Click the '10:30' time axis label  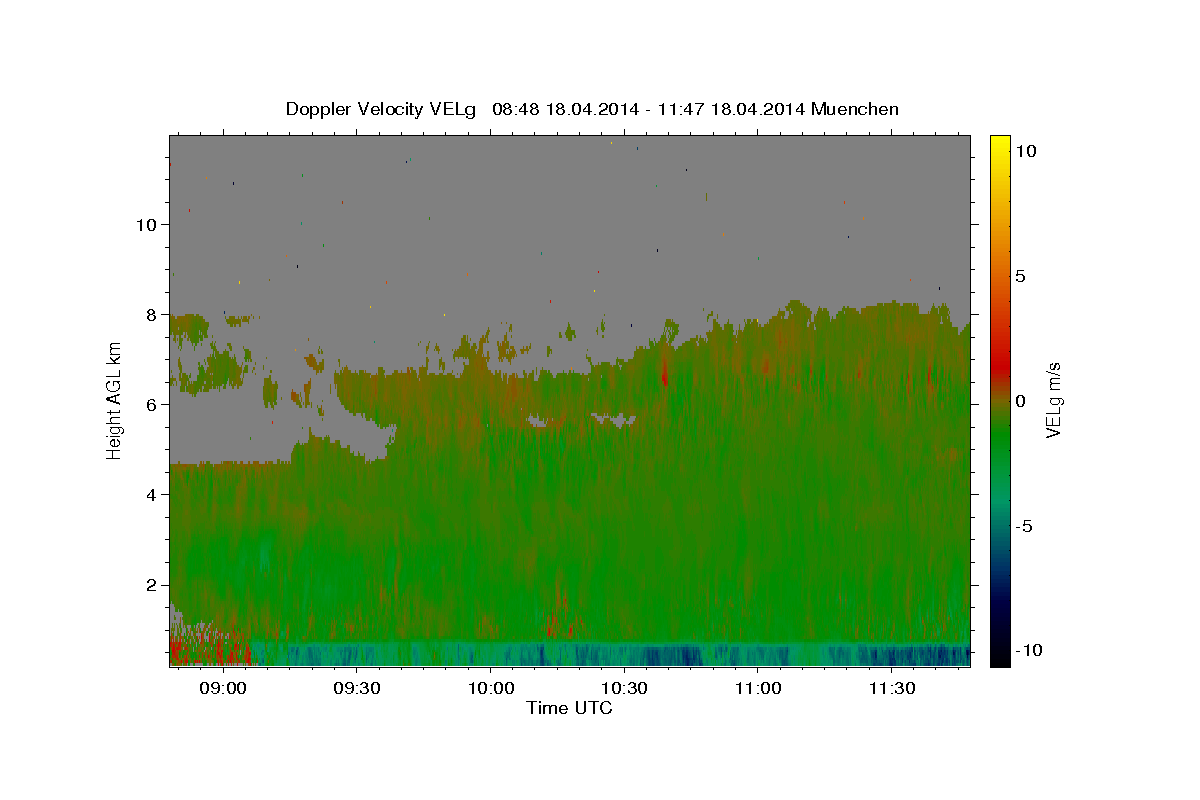pos(624,689)
